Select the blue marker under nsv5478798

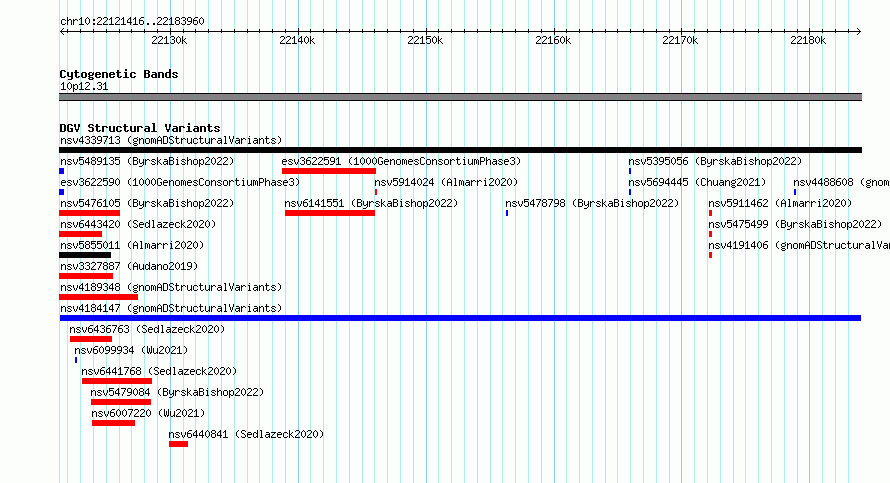coord(507,213)
